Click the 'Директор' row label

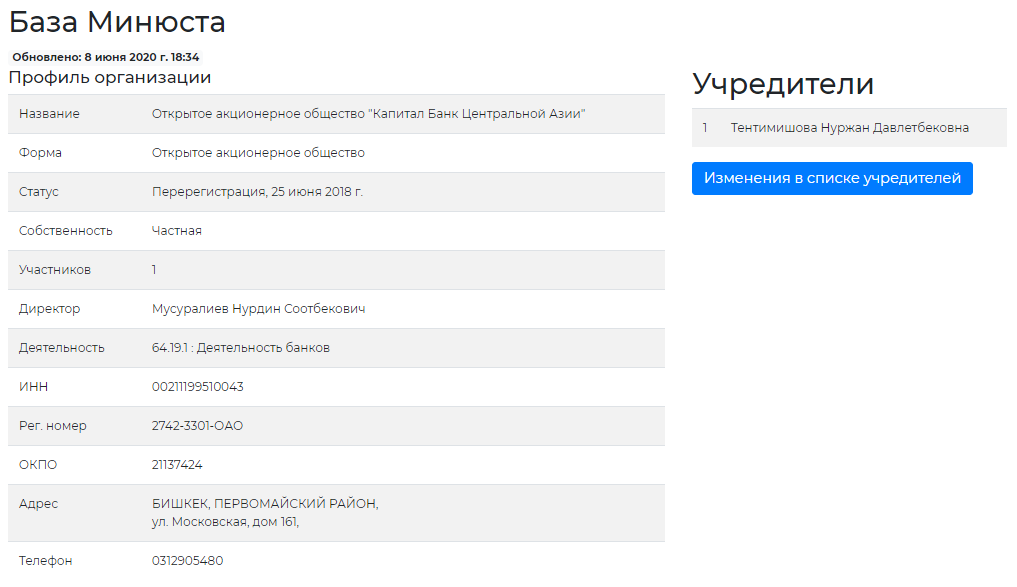(49, 309)
